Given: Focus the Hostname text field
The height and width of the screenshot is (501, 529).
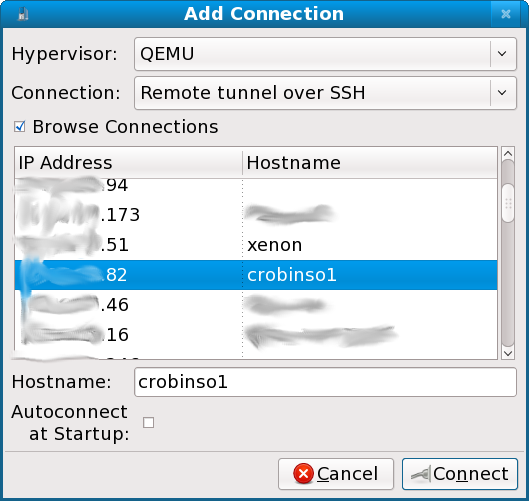Looking at the screenshot, I should tap(325, 382).
